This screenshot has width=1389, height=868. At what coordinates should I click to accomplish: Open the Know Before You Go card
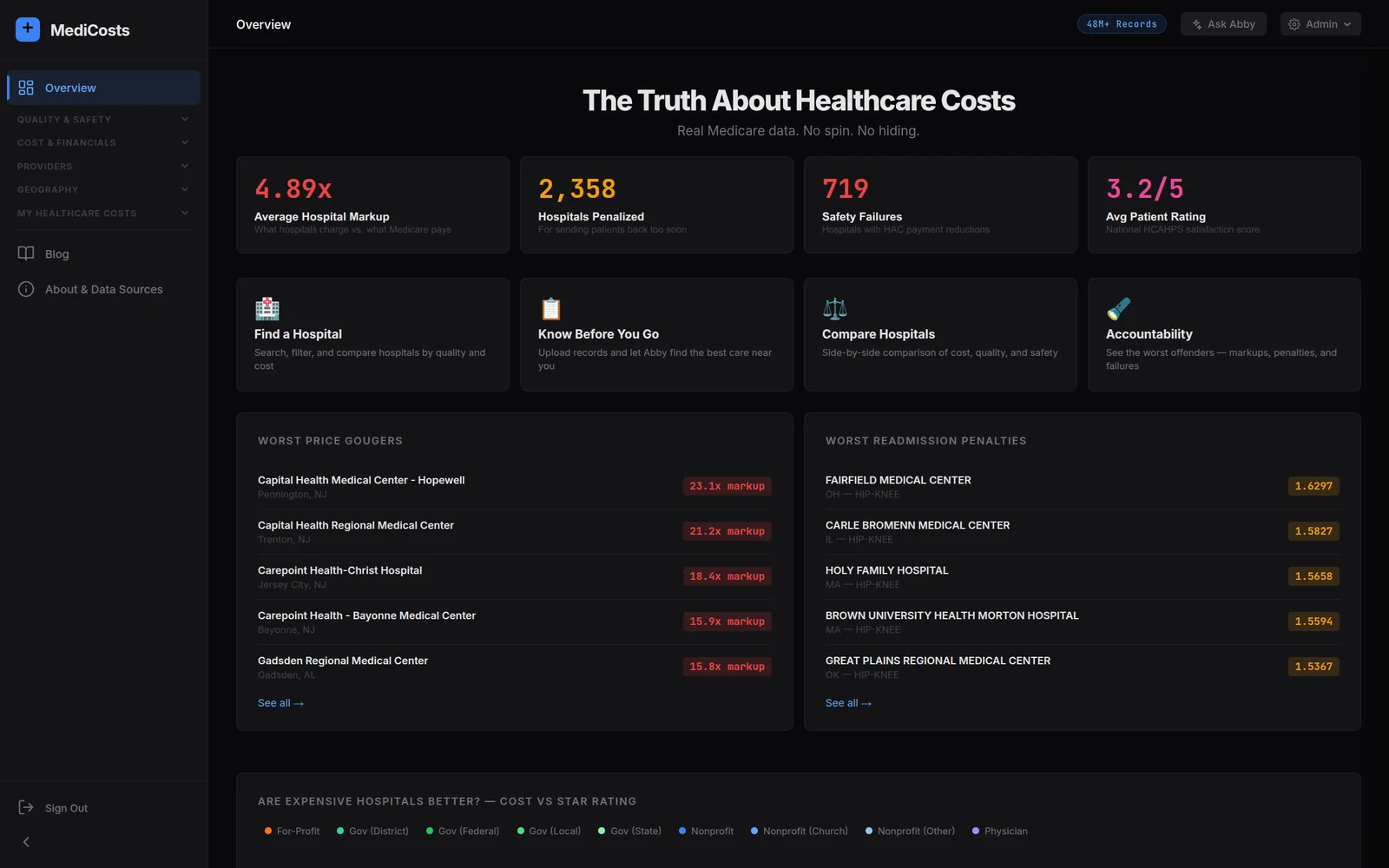click(656, 334)
